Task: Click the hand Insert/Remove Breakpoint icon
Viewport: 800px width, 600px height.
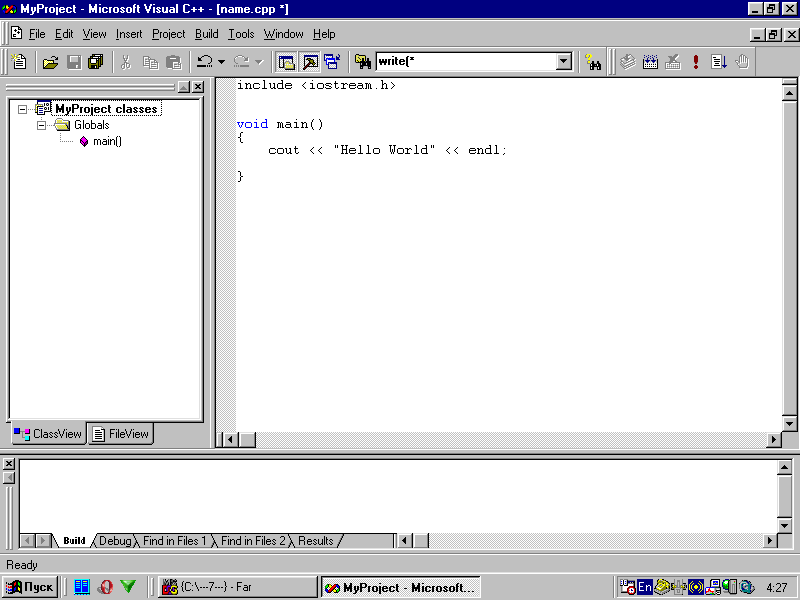Action: pyautogui.click(x=742, y=62)
